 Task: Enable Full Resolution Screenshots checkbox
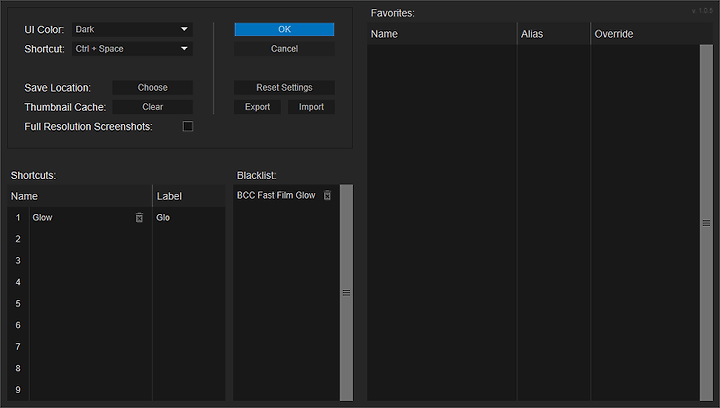pos(188,126)
